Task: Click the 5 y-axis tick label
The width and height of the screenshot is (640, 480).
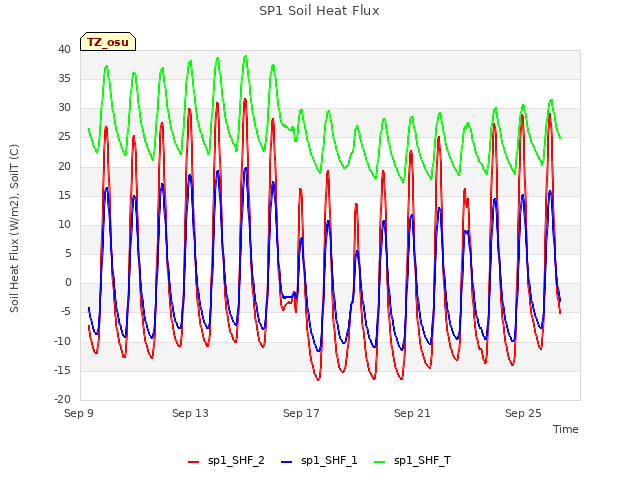Action: pyautogui.click(x=68, y=253)
